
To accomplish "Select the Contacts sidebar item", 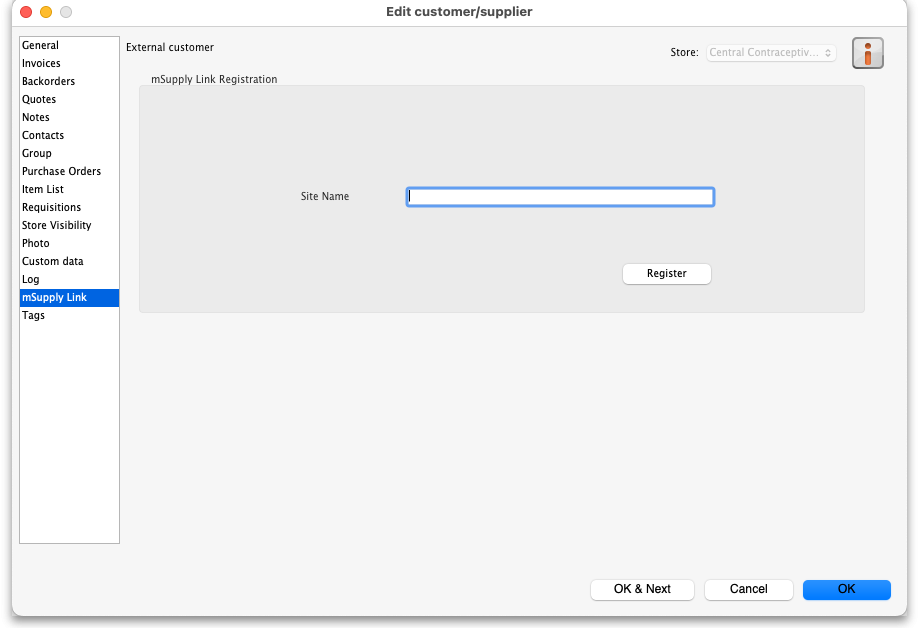I will click(43, 135).
